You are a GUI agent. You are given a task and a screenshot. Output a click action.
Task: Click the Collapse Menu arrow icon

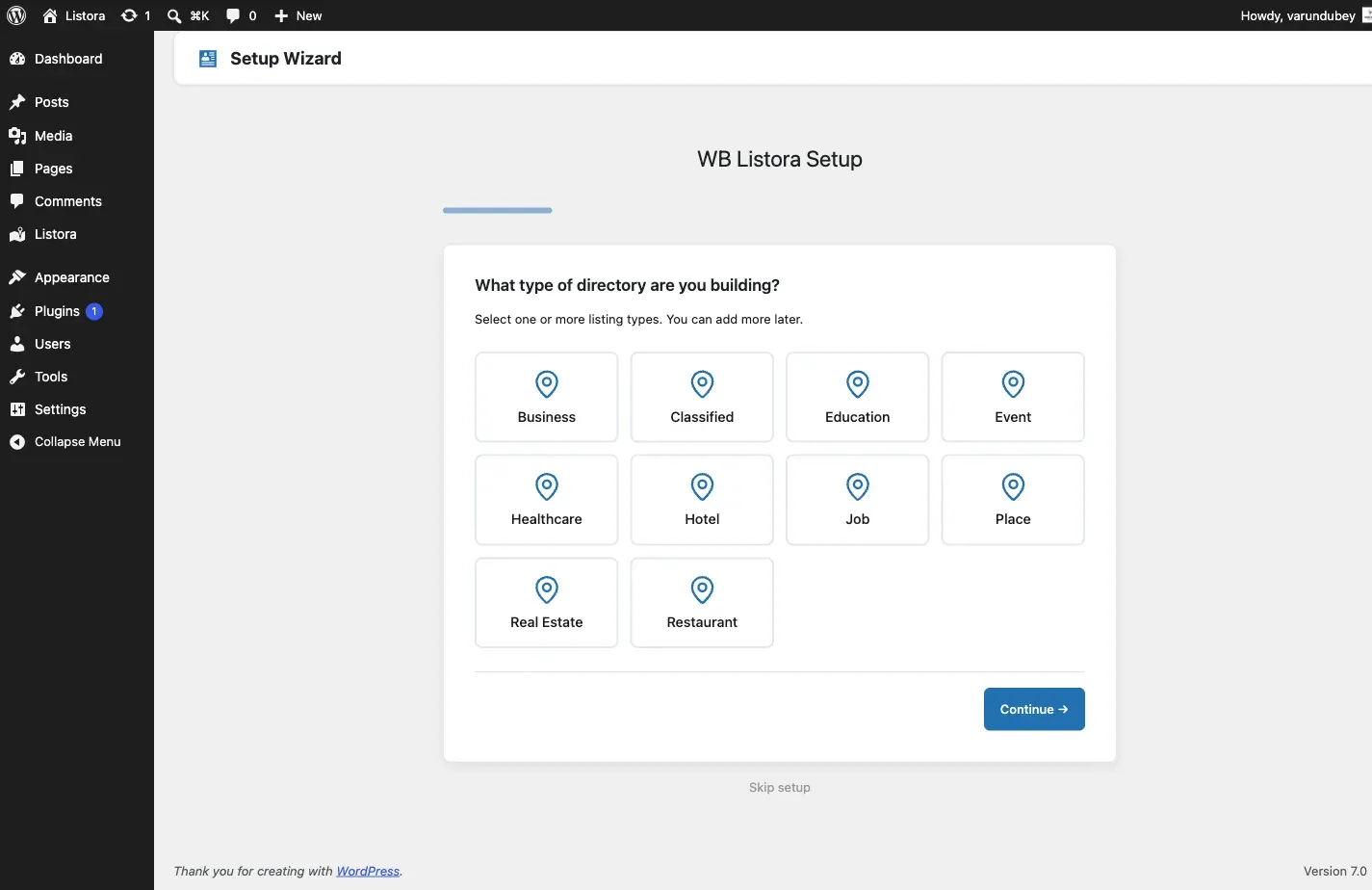(17, 442)
